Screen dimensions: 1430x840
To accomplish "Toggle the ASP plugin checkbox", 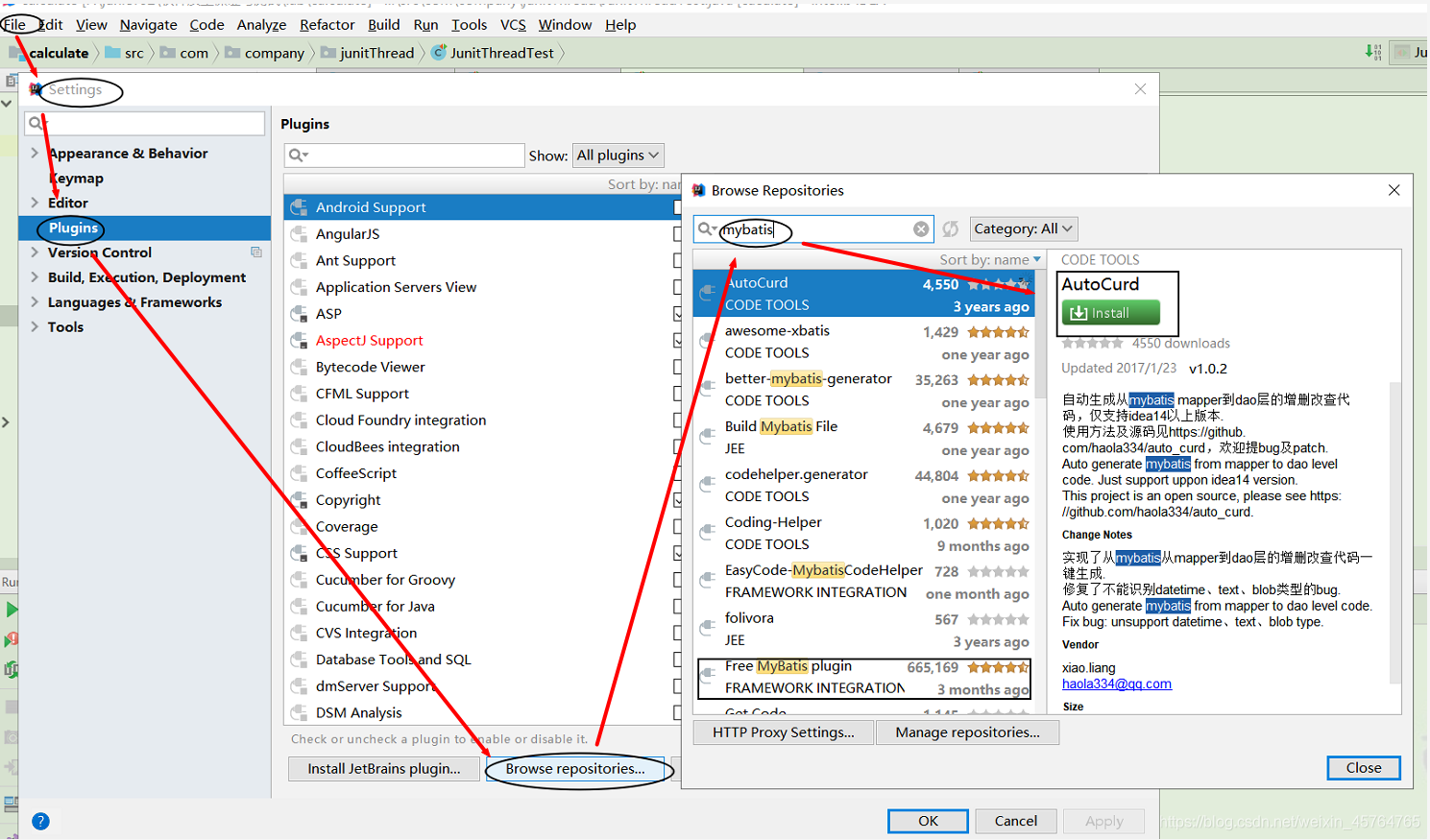I will click(677, 313).
